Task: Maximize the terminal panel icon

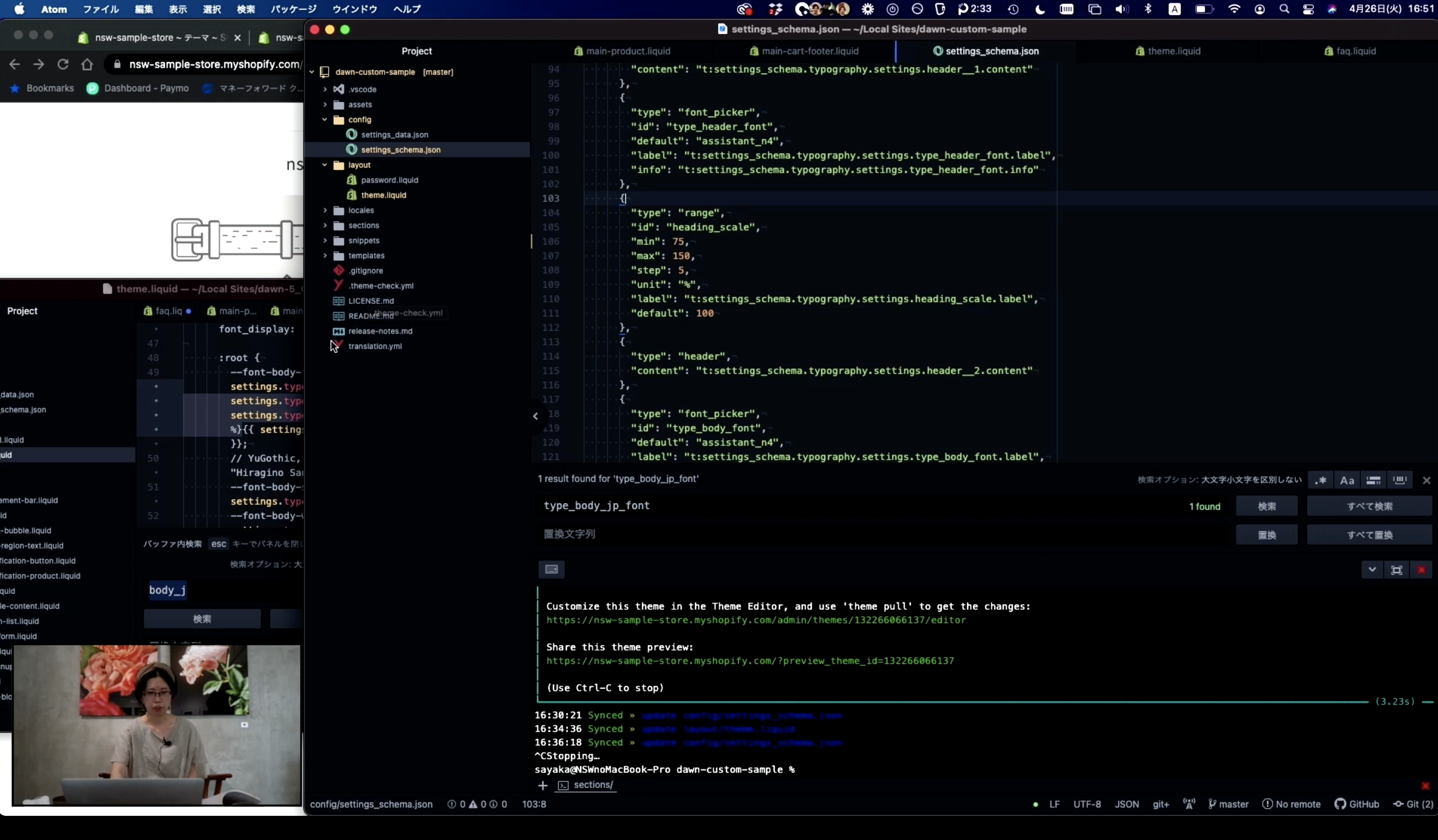Action: point(1396,570)
